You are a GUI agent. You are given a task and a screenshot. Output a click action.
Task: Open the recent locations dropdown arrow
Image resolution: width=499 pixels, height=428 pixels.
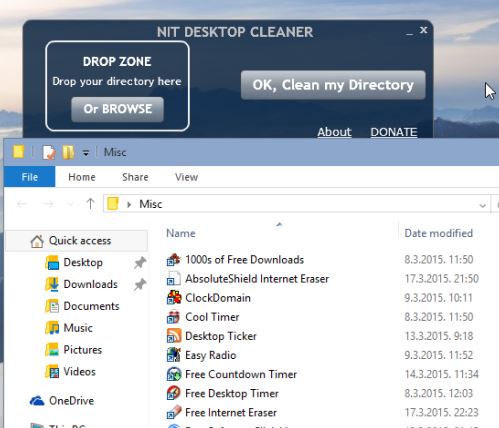pos(70,204)
